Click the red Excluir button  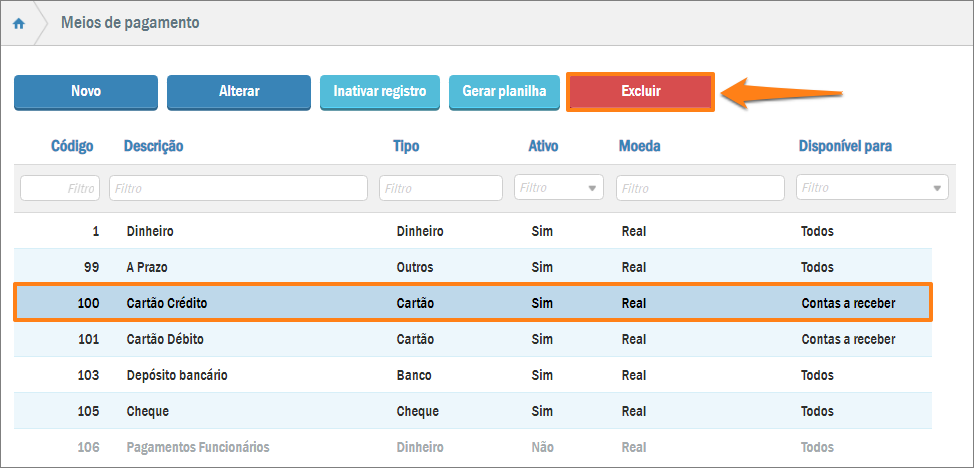tap(640, 91)
